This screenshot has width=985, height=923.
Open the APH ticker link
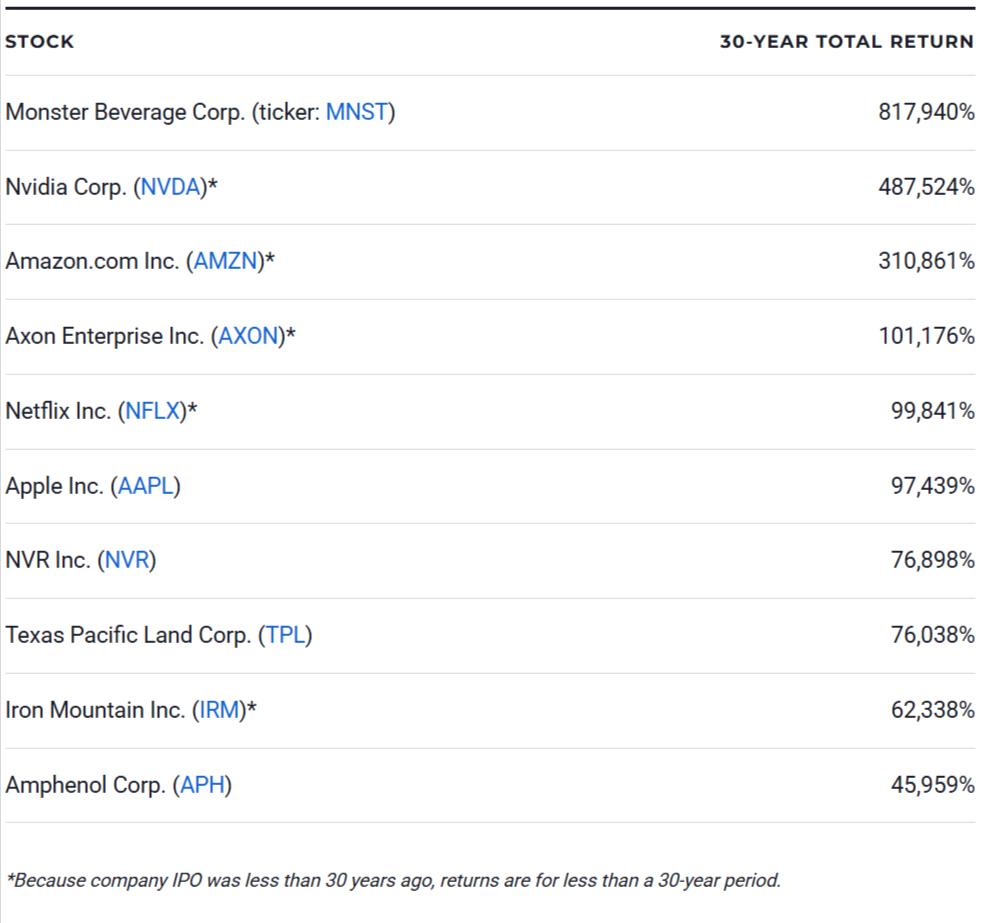click(x=205, y=786)
